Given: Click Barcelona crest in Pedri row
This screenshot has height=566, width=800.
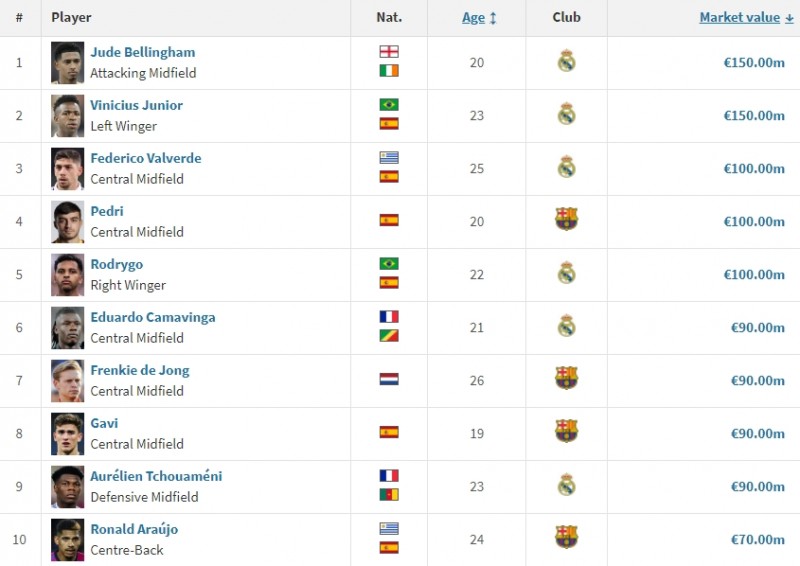Looking at the screenshot, I should (x=566, y=220).
